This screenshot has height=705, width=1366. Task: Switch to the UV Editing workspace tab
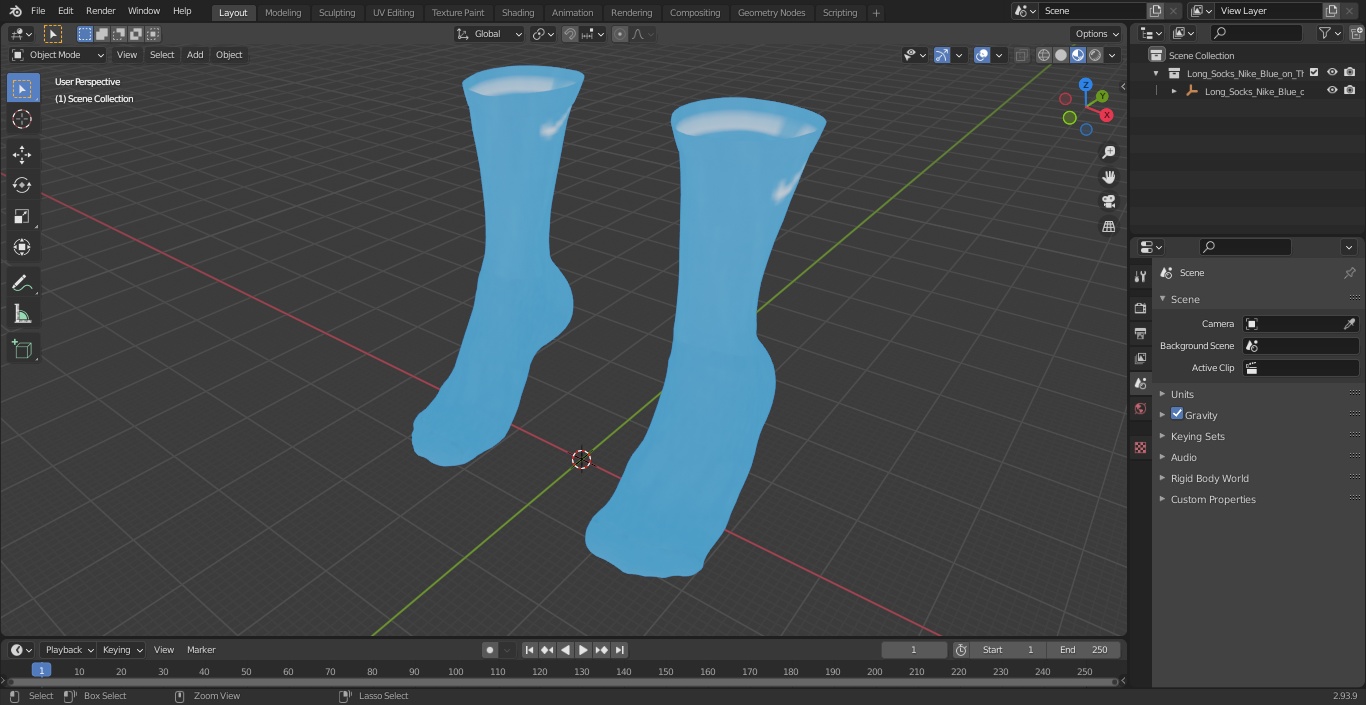tap(393, 13)
